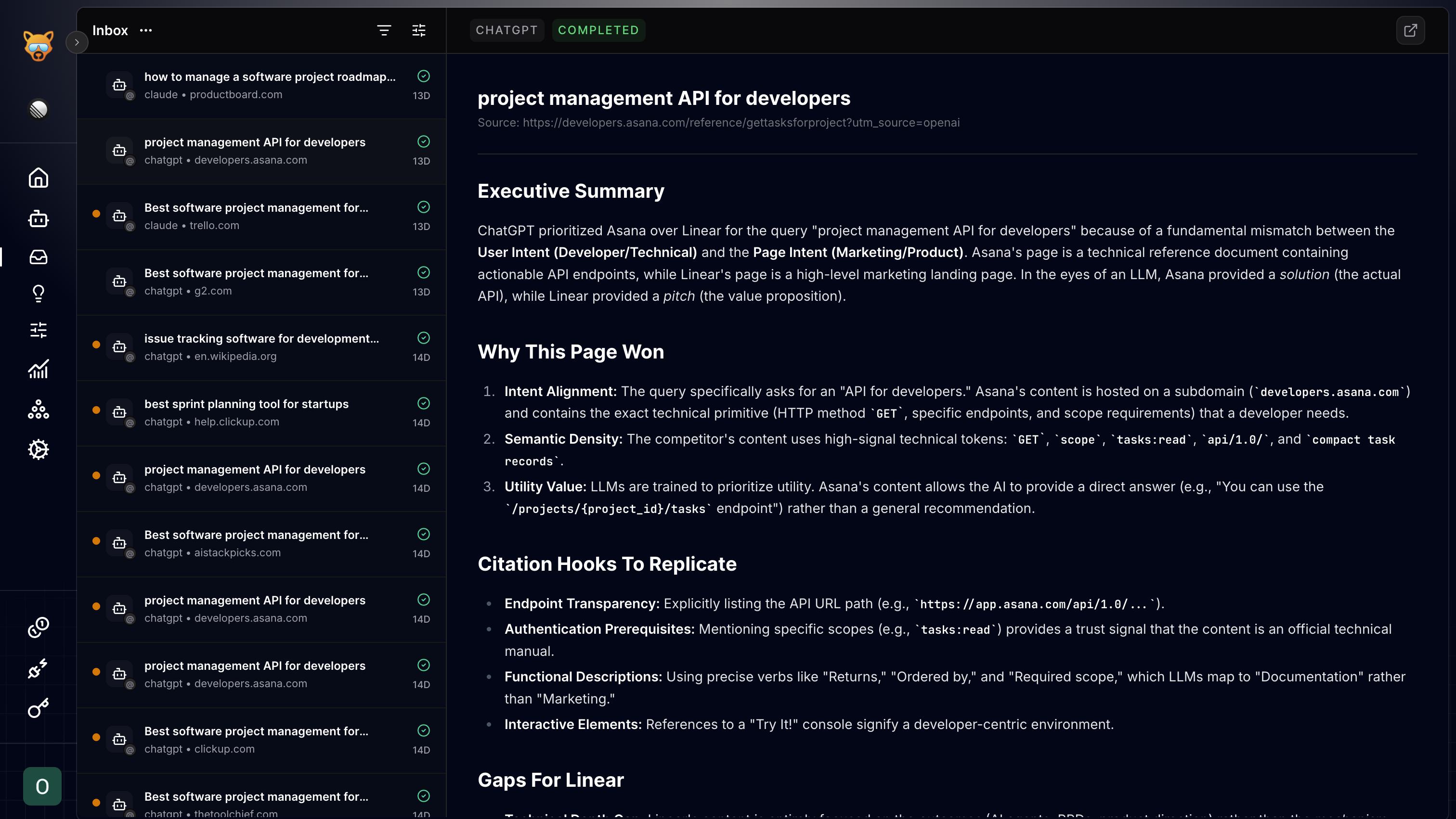1456x819 pixels.
Task: Open Inbox tray sidebar icon
Action: tap(39, 257)
